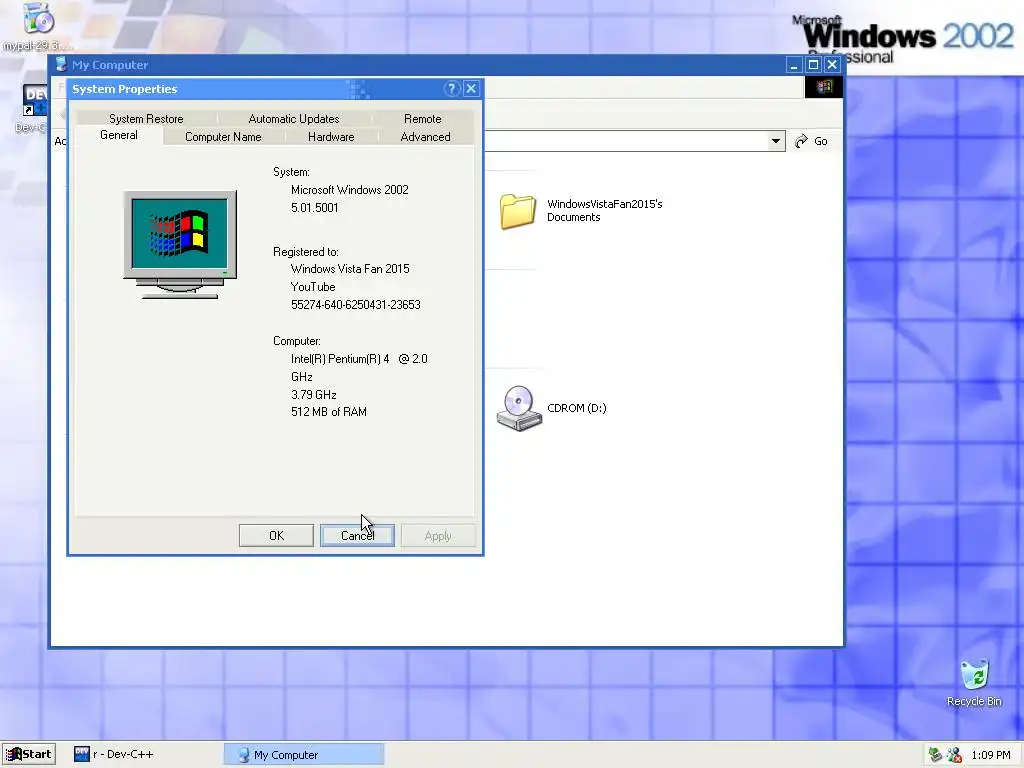This screenshot has width=1024, height=768.
Task: Open the Computer Name tab
Action: pyautogui.click(x=223, y=136)
